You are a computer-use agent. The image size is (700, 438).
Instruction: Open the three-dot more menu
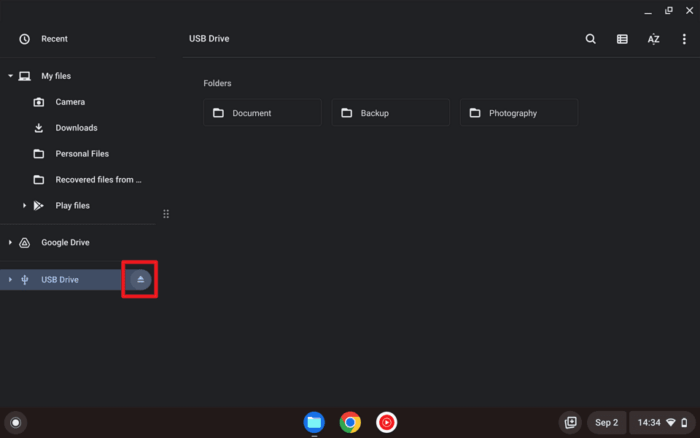(x=684, y=39)
